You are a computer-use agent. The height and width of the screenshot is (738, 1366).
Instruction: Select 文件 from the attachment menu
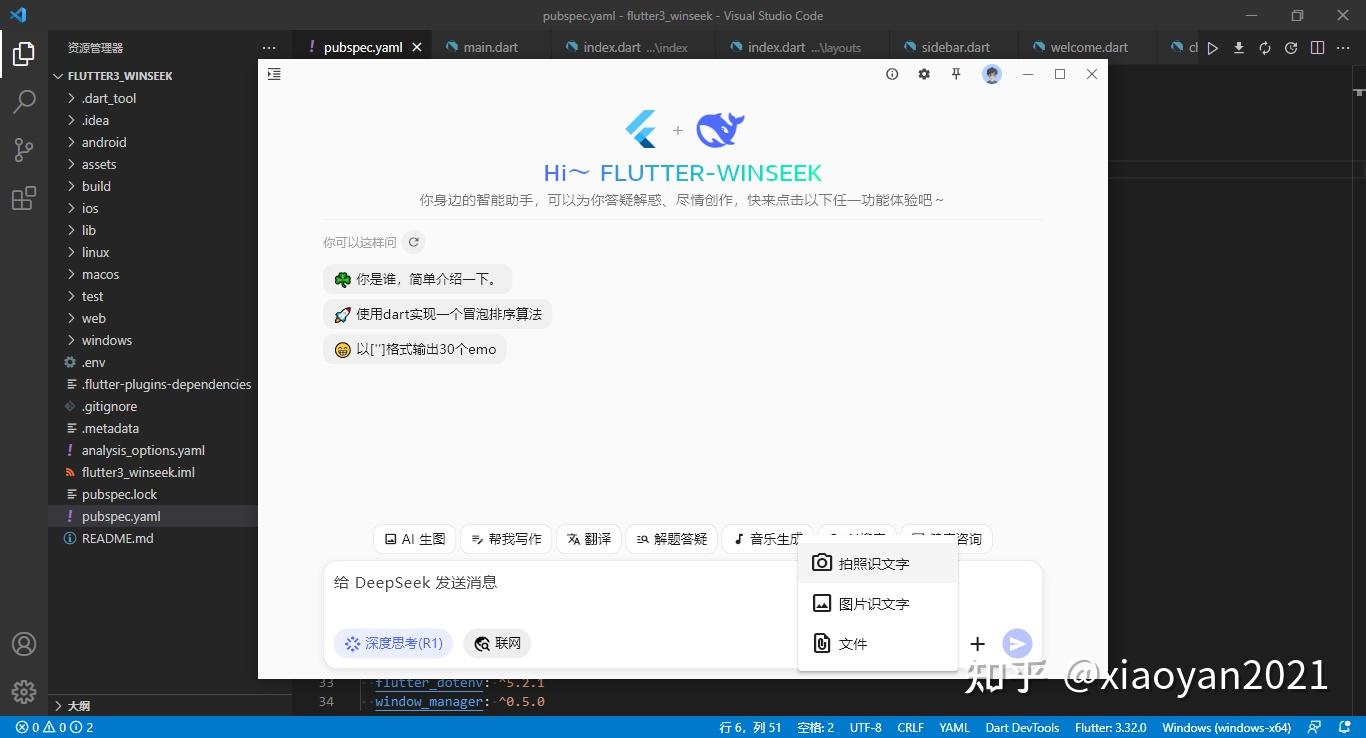(852, 643)
